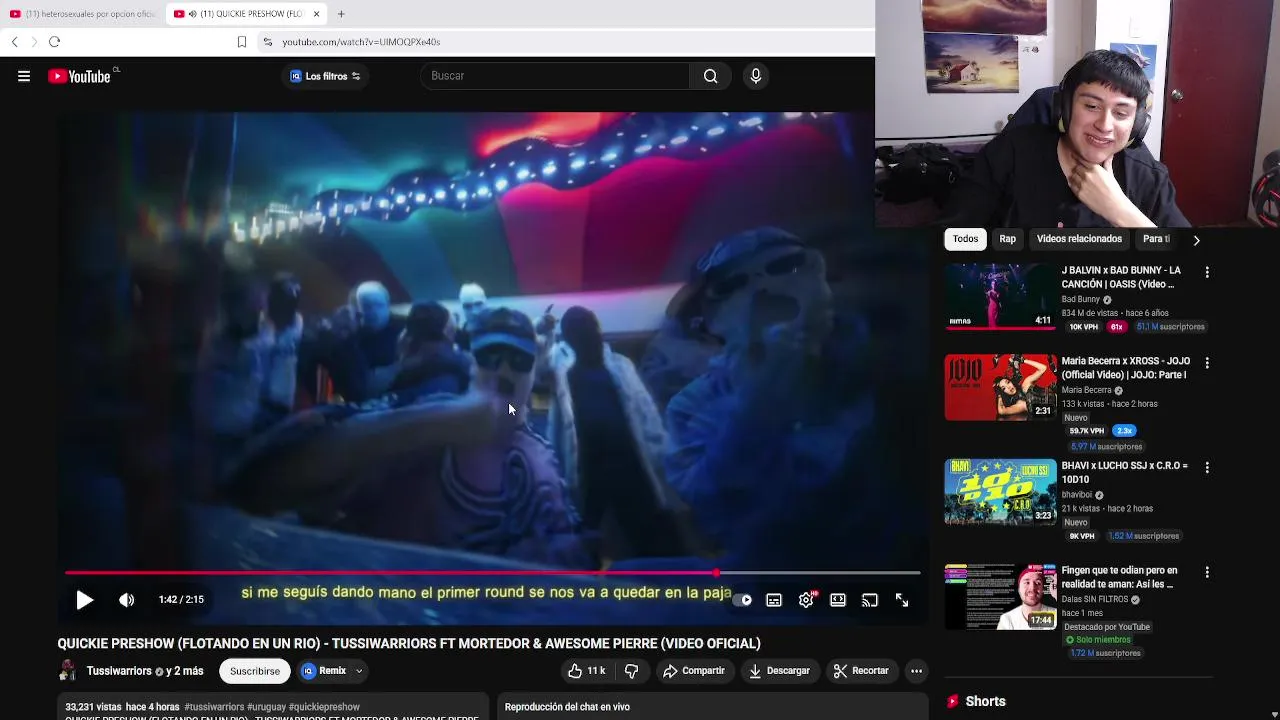
Task: Open the Bad Bunny channel name
Action: click(x=1080, y=299)
